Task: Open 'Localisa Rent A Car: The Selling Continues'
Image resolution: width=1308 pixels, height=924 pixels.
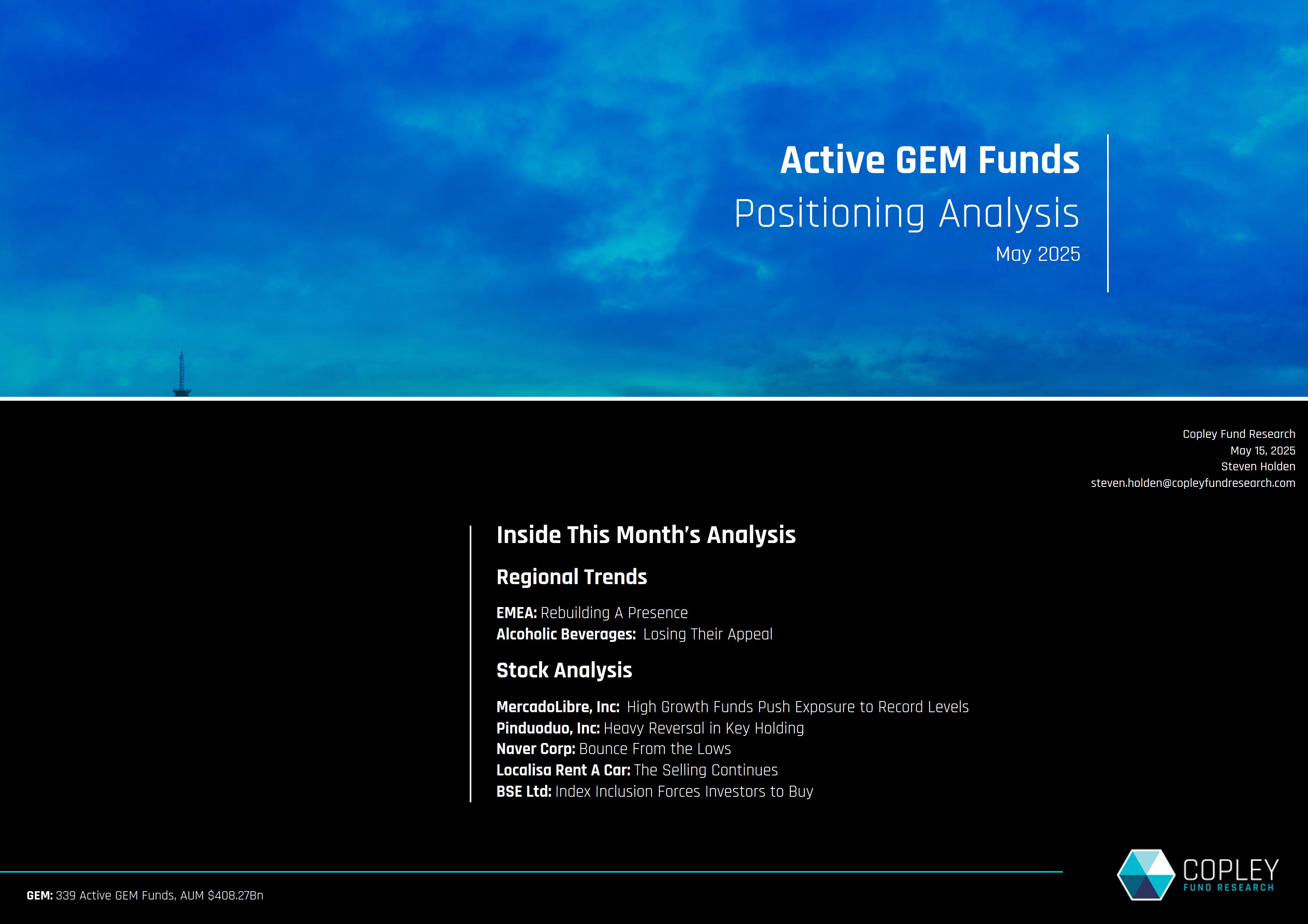Action: pos(637,770)
